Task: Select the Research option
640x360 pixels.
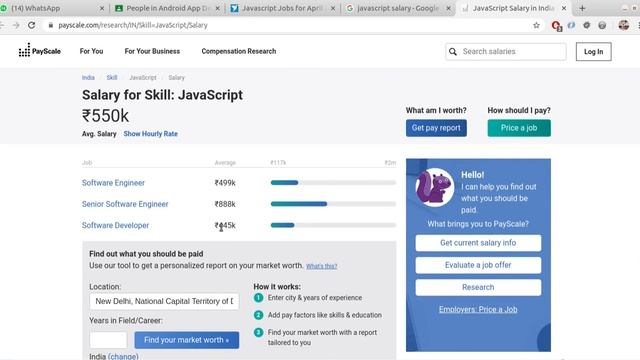Action: coord(478,287)
